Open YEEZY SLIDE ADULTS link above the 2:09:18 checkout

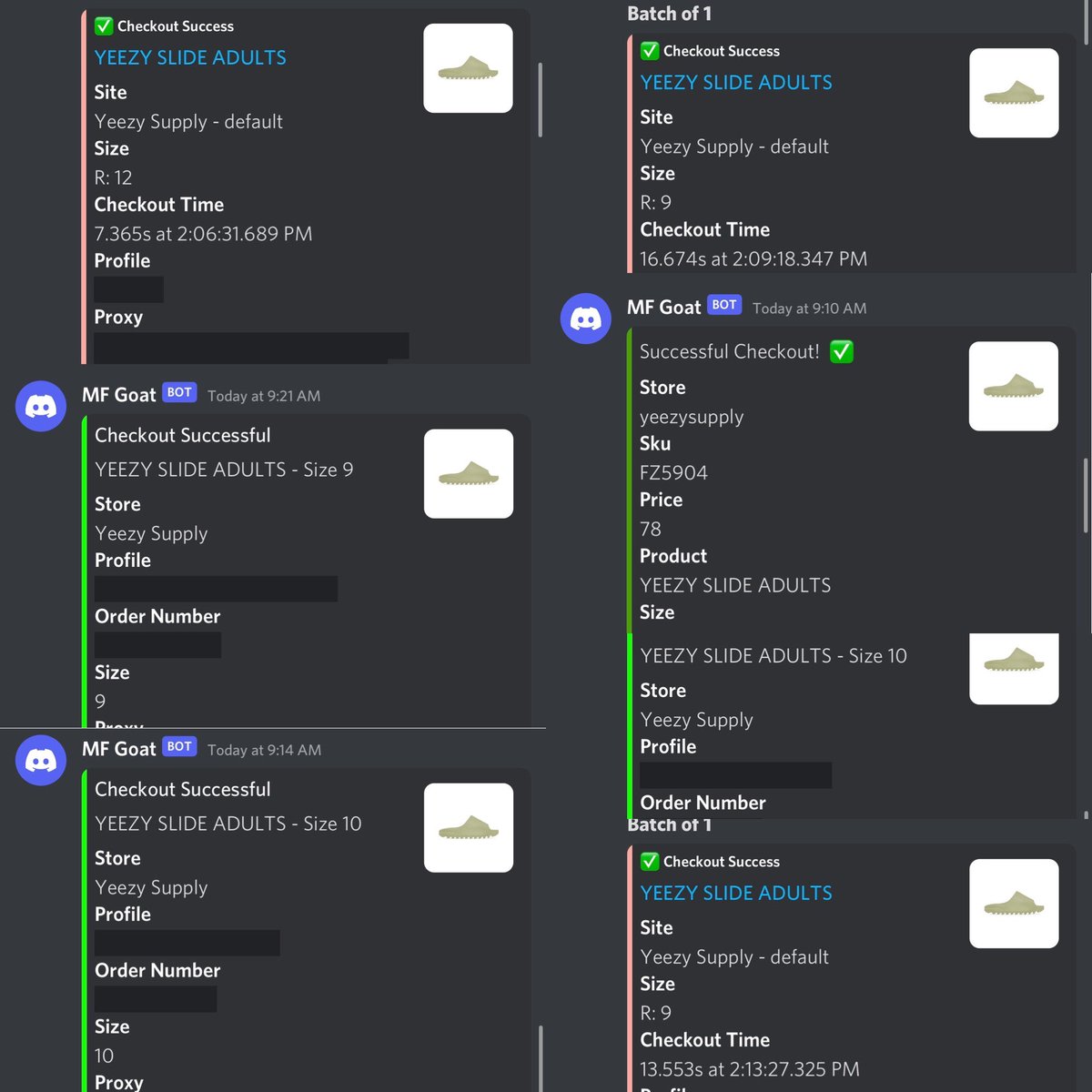click(736, 82)
